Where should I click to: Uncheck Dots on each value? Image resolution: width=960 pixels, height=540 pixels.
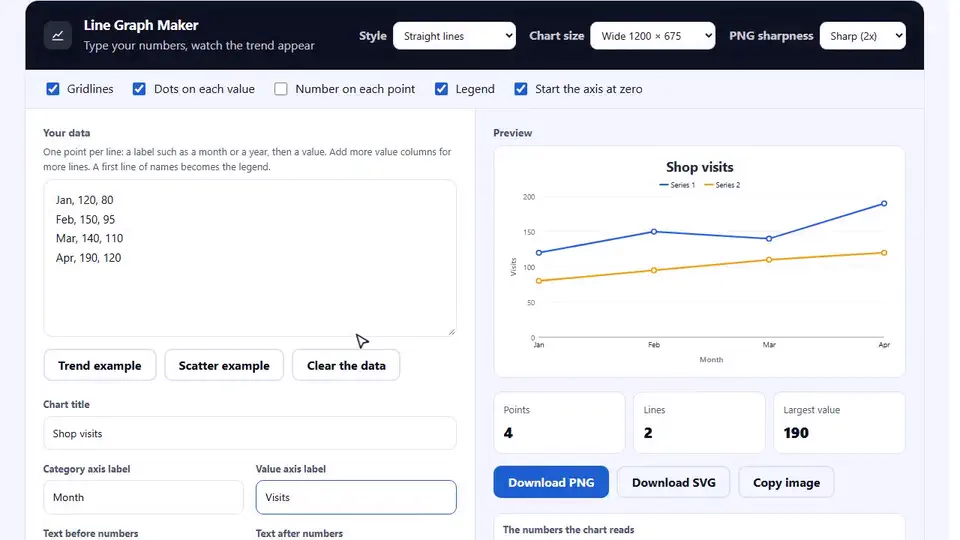tap(139, 89)
